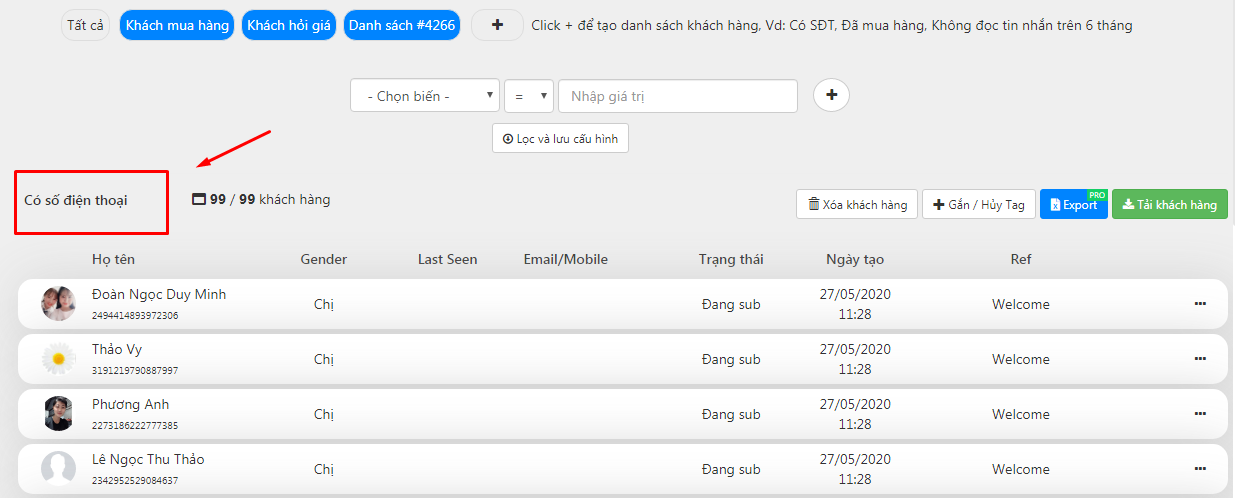Click customer name "Lê Ngọc Thu Thảo"
Image resolution: width=1235 pixels, height=498 pixels.
click(148, 460)
